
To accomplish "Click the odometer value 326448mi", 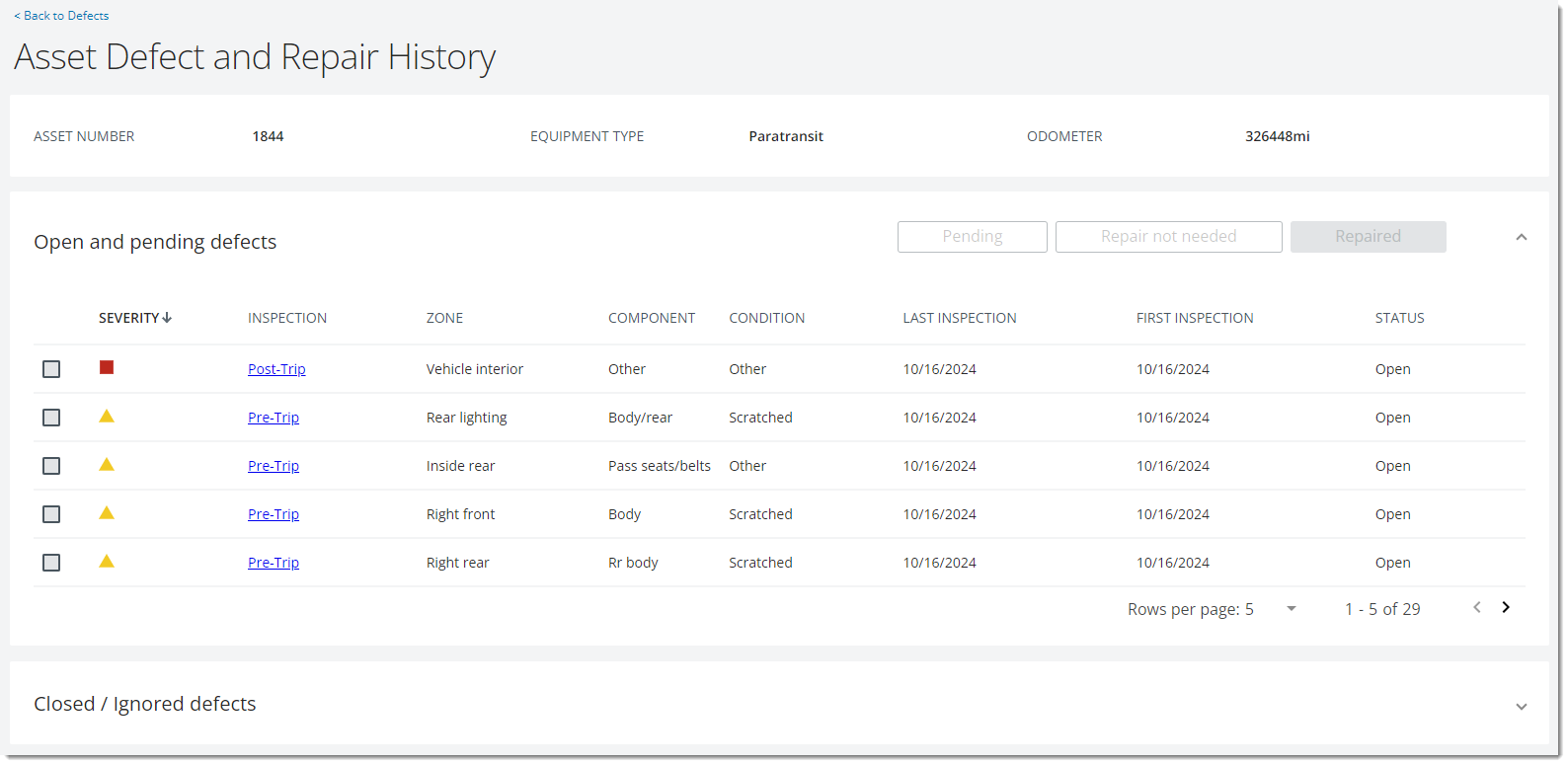I will [1278, 136].
